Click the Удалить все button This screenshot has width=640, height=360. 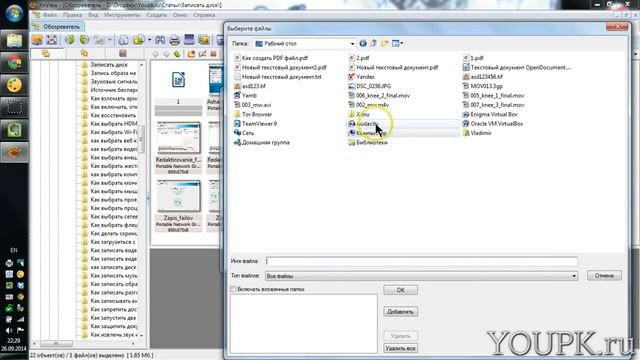click(400, 348)
